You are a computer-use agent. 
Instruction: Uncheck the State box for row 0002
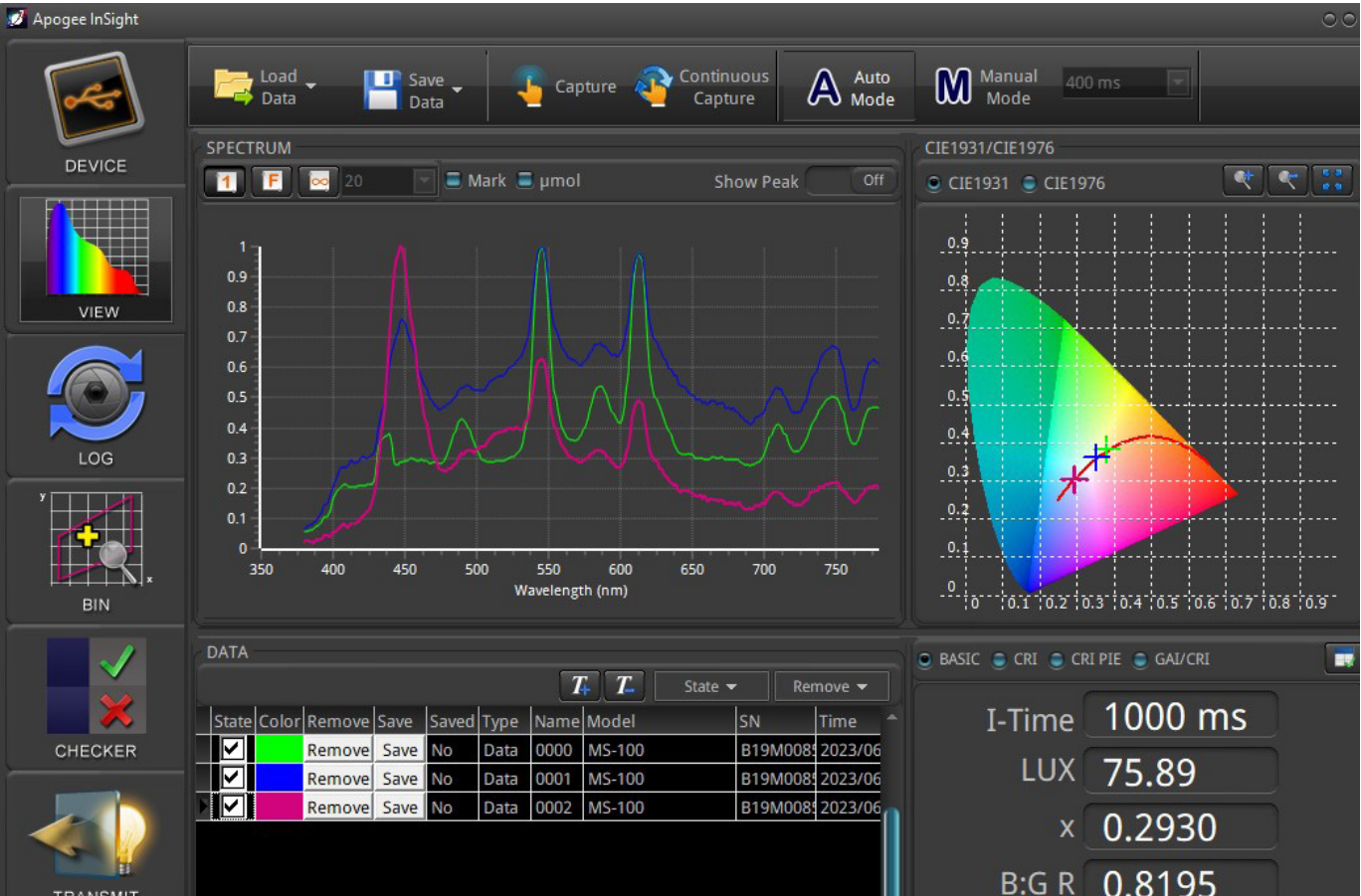pos(233,806)
